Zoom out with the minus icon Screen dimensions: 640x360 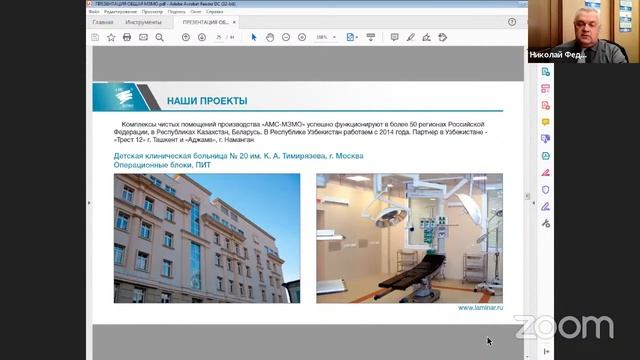[286, 37]
